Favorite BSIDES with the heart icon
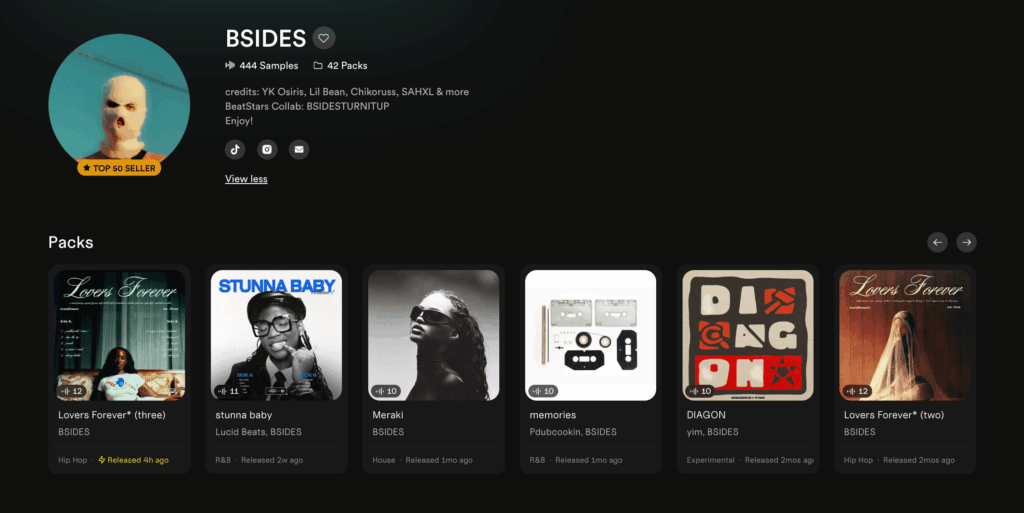 coord(323,38)
